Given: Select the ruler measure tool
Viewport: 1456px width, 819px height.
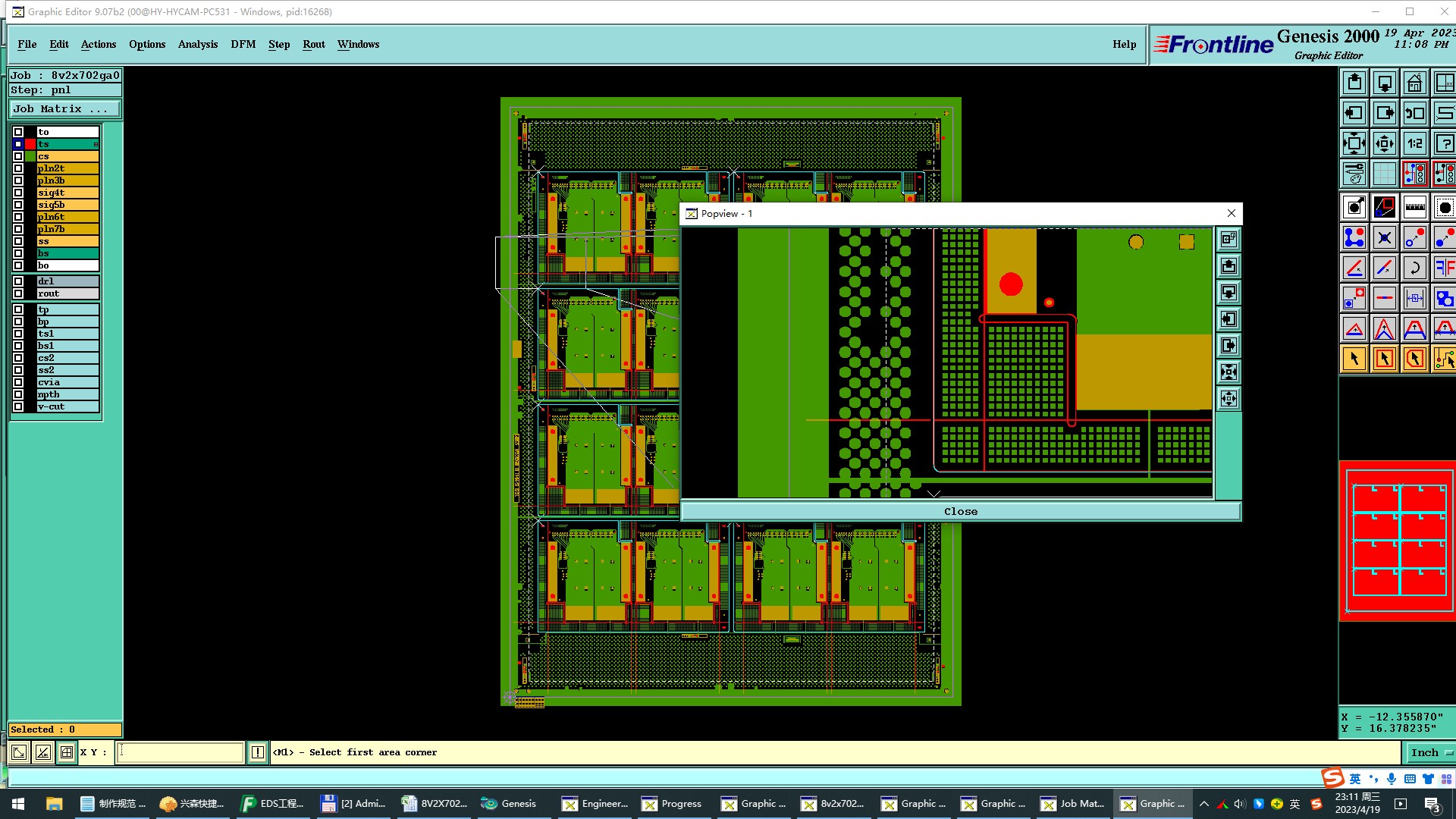Looking at the screenshot, I should point(1414,207).
